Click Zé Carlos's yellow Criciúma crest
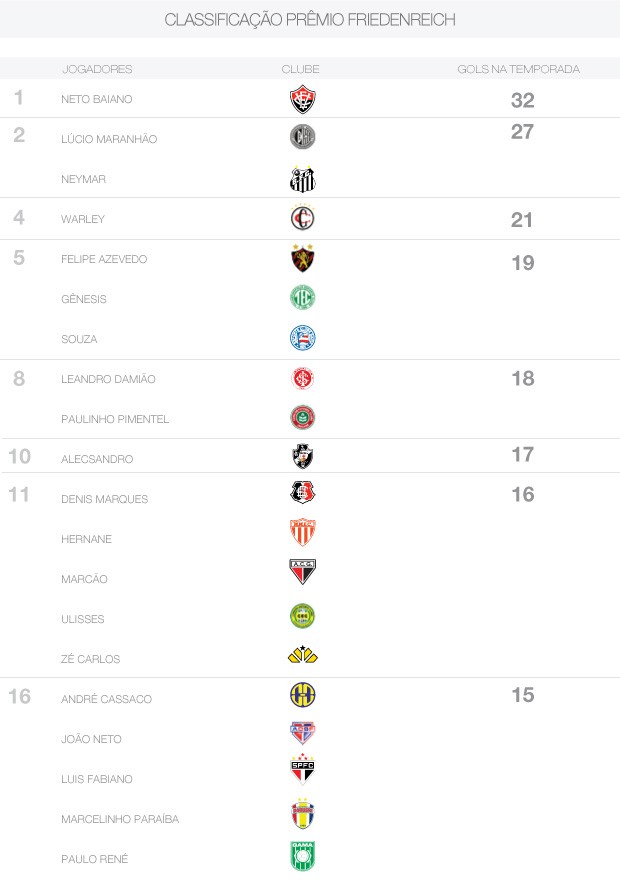Viewport: 620px width, 893px height. click(302, 655)
